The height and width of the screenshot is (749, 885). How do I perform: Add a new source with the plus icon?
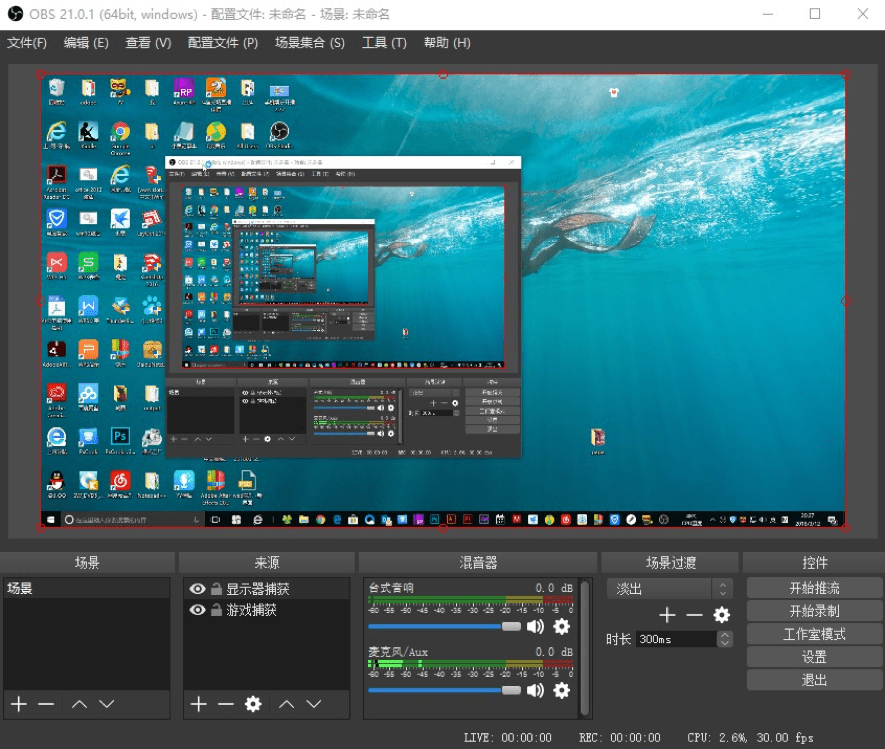click(x=198, y=704)
